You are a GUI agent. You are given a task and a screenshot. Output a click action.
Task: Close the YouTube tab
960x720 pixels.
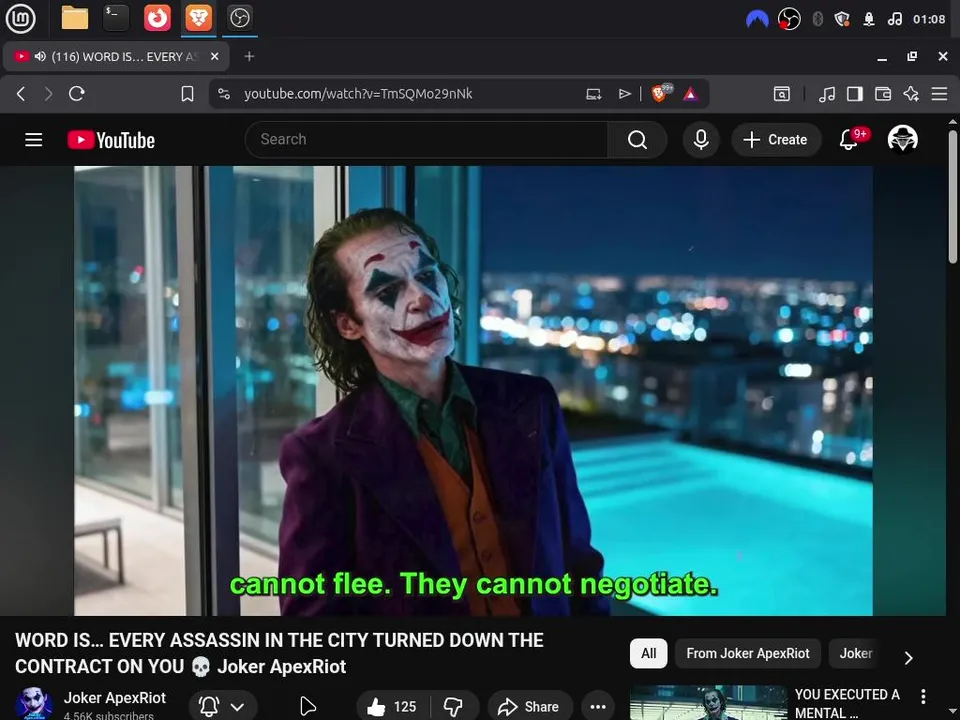[x=214, y=56]
